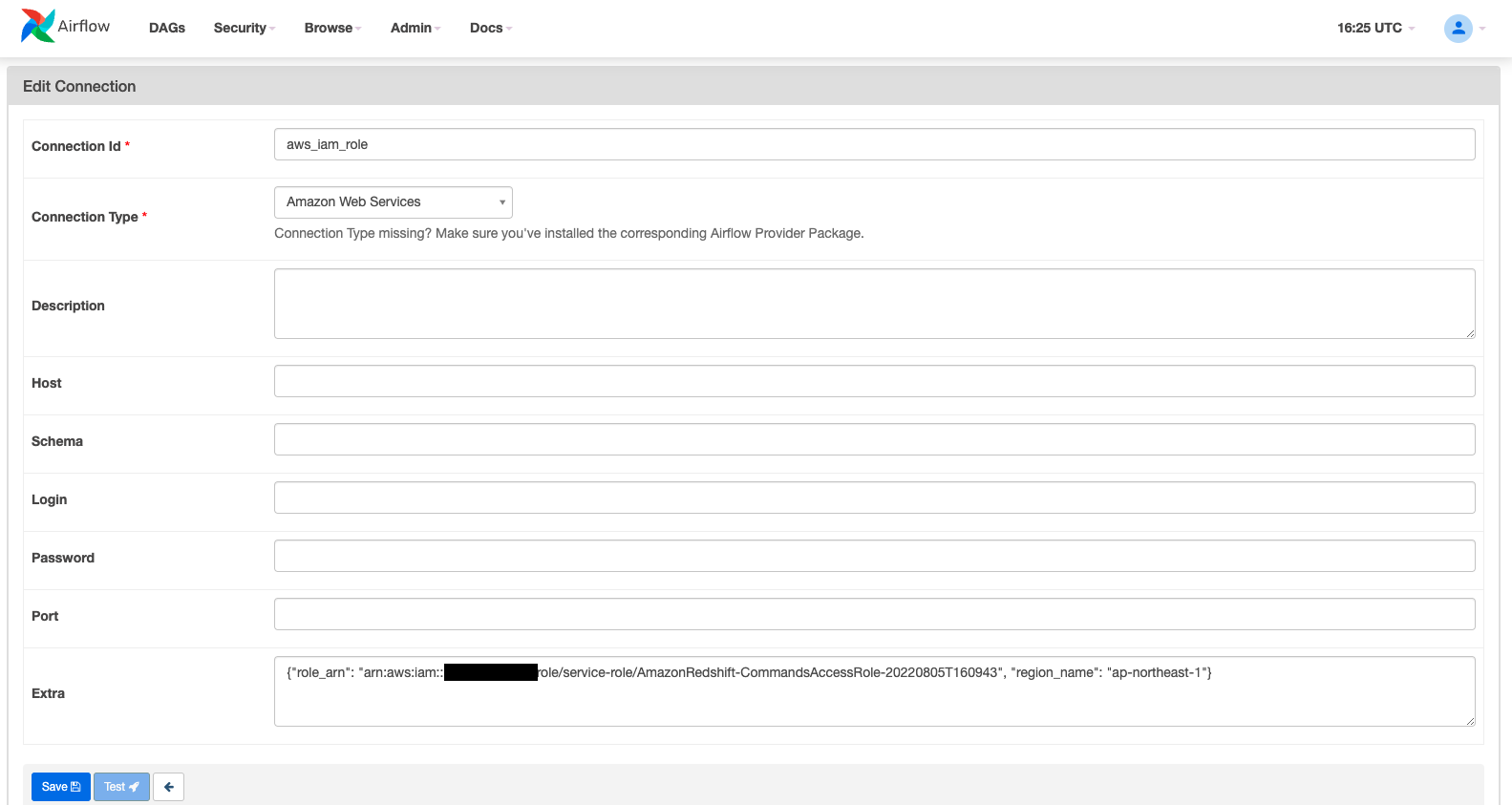The width and height of the screenshot is (1512, 805).
Task: Test the connection
Action: pyautogui.click(x=121, y=787)
